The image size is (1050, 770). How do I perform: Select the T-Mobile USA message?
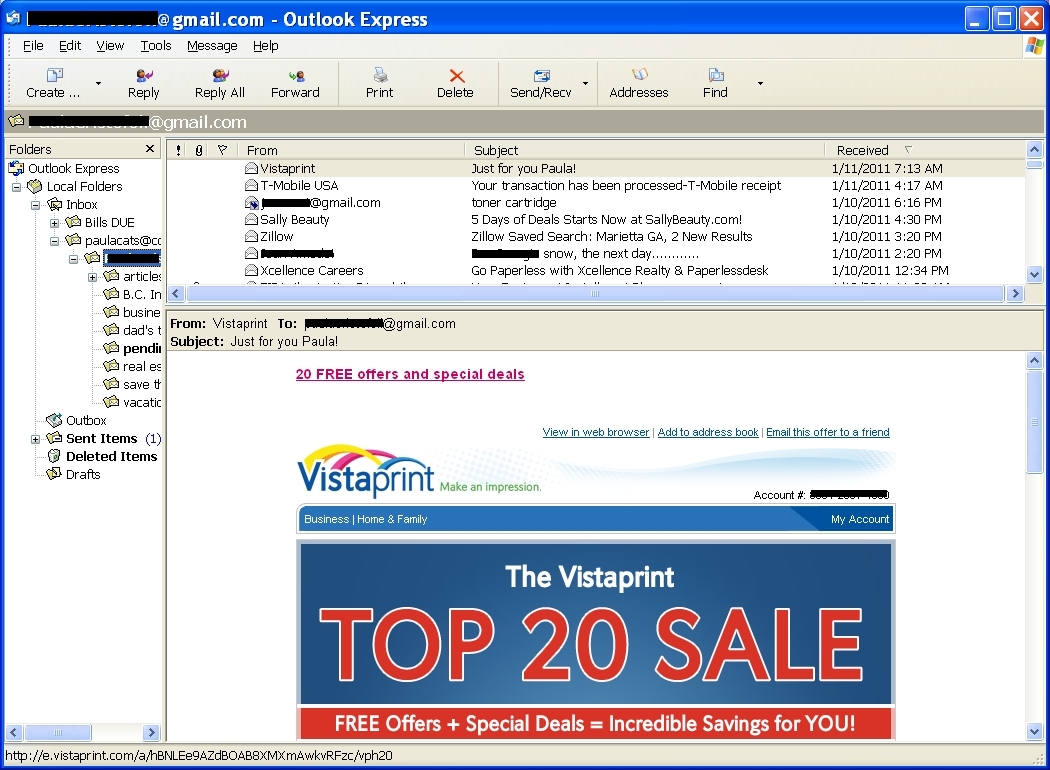595,185
